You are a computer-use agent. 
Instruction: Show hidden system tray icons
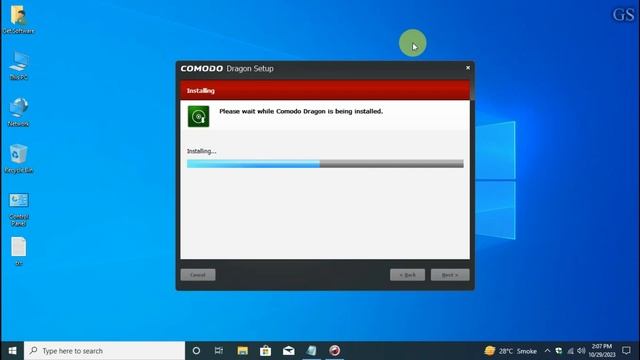(547, 351)
